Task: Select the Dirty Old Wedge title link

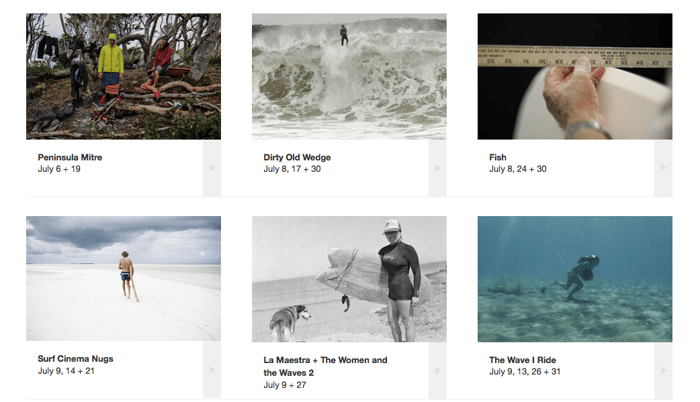Action: [297, 157]
